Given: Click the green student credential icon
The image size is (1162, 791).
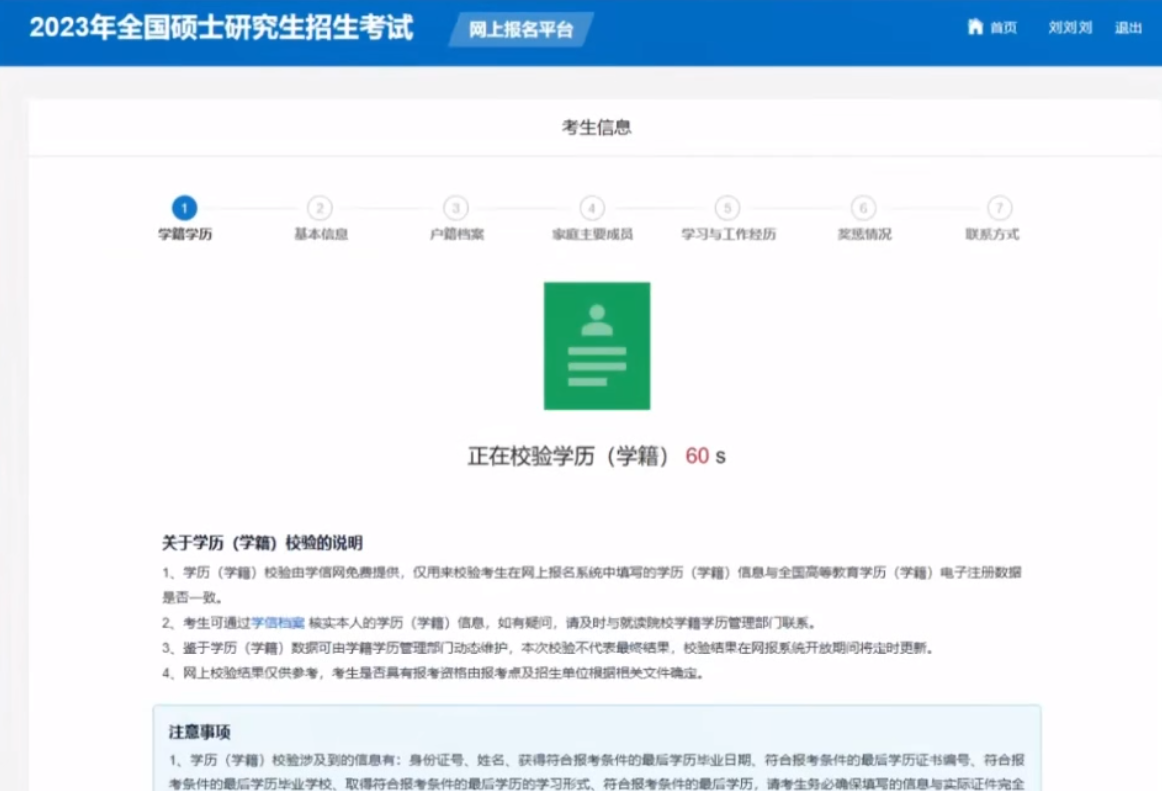Looking at the screenshot, I should tap(596, 345).
